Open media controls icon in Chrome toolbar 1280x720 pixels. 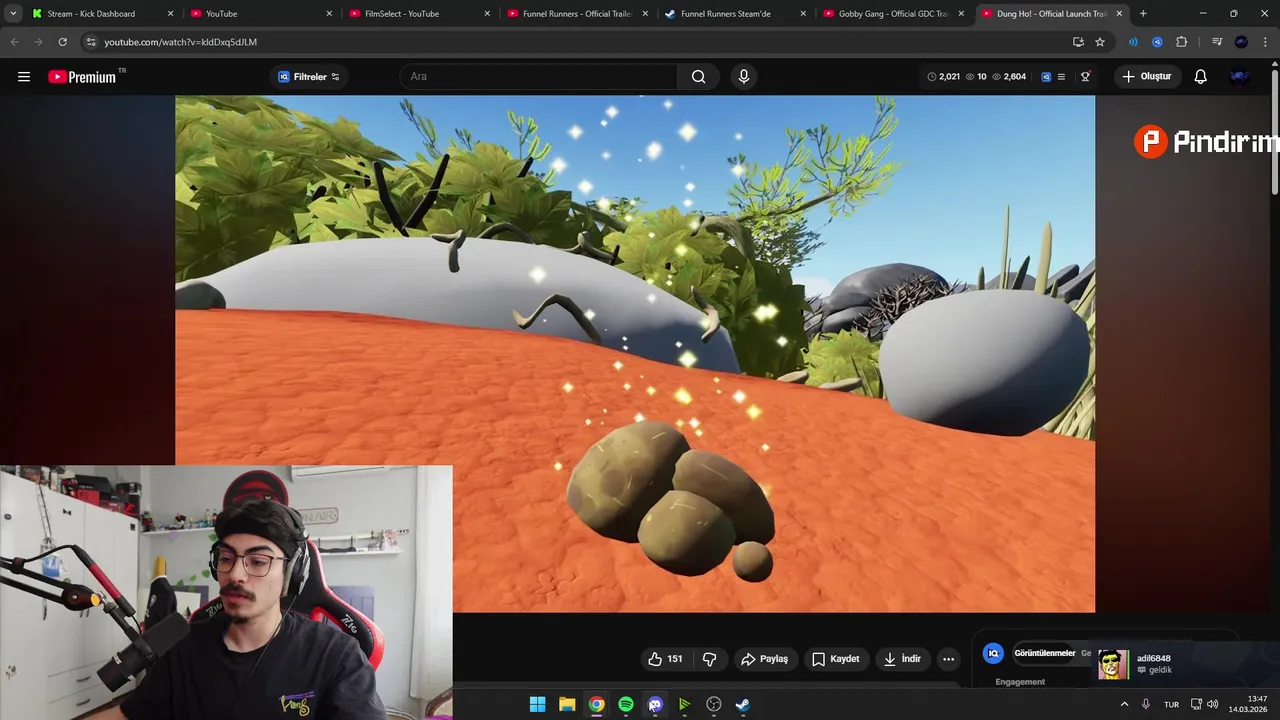coord(1217,42)
